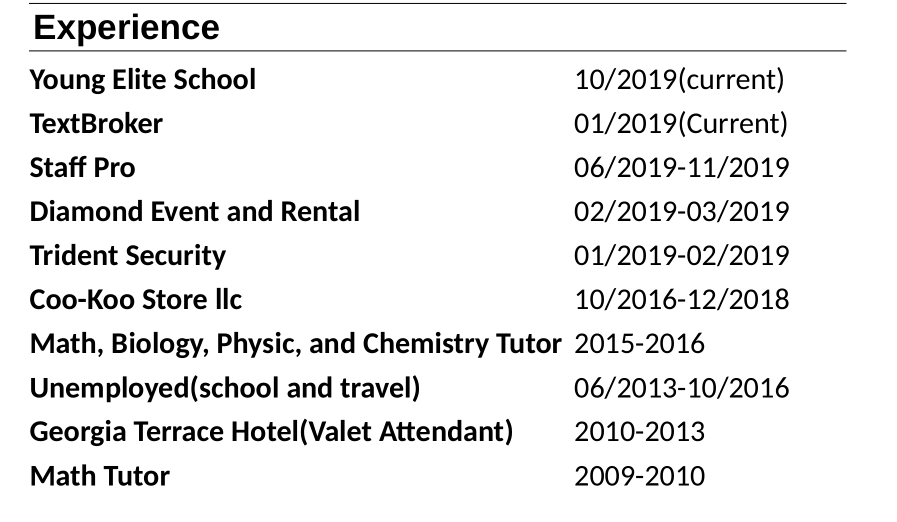
Task: Click the 01/2019(Current) date
Action: (x=681, y=124)
